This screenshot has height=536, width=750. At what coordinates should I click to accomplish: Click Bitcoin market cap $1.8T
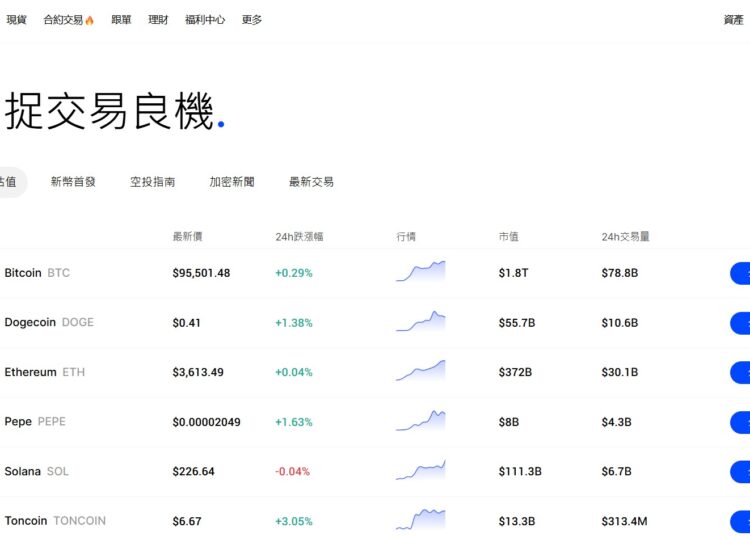(513, 273)
